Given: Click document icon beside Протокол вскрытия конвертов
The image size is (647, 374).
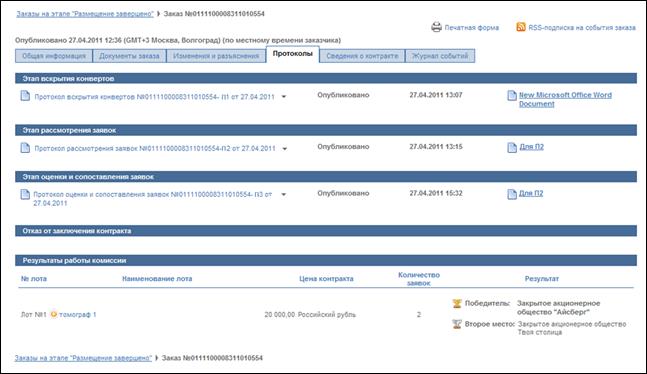Looking at the screenshot, I should coord(25,96).
